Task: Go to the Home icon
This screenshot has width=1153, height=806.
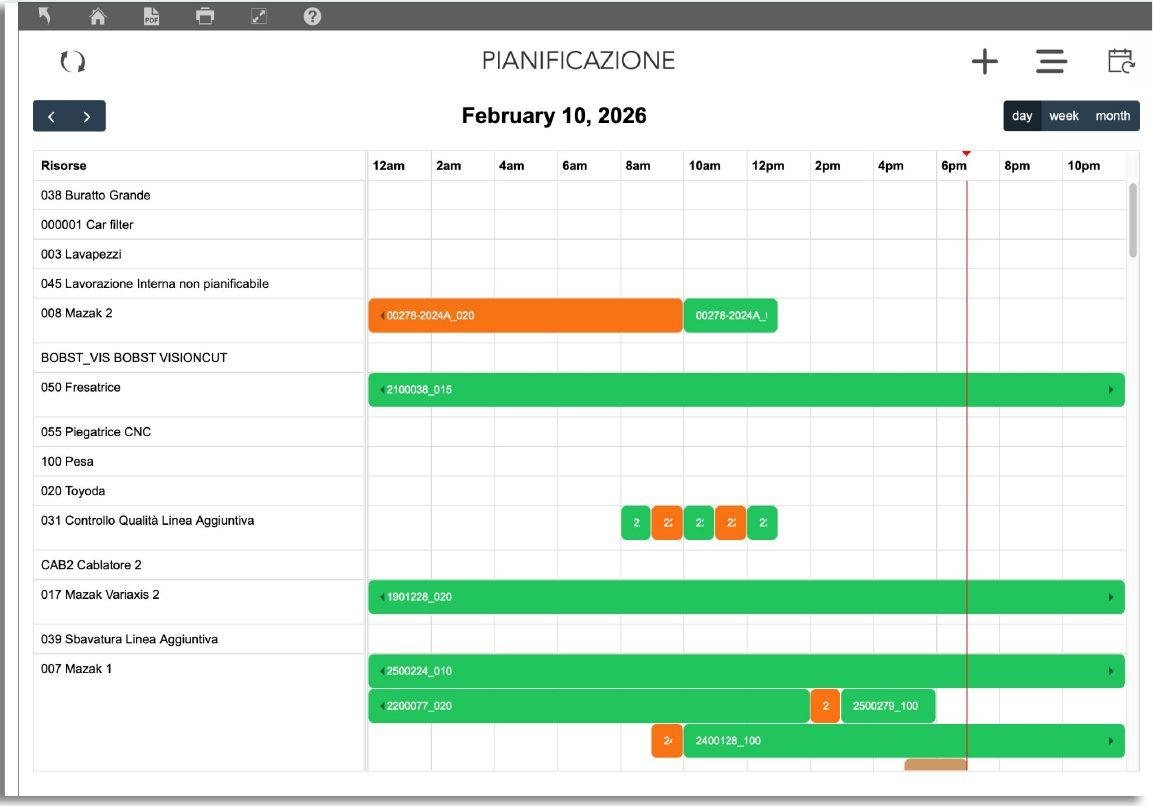Action: [x=98, y=15]
